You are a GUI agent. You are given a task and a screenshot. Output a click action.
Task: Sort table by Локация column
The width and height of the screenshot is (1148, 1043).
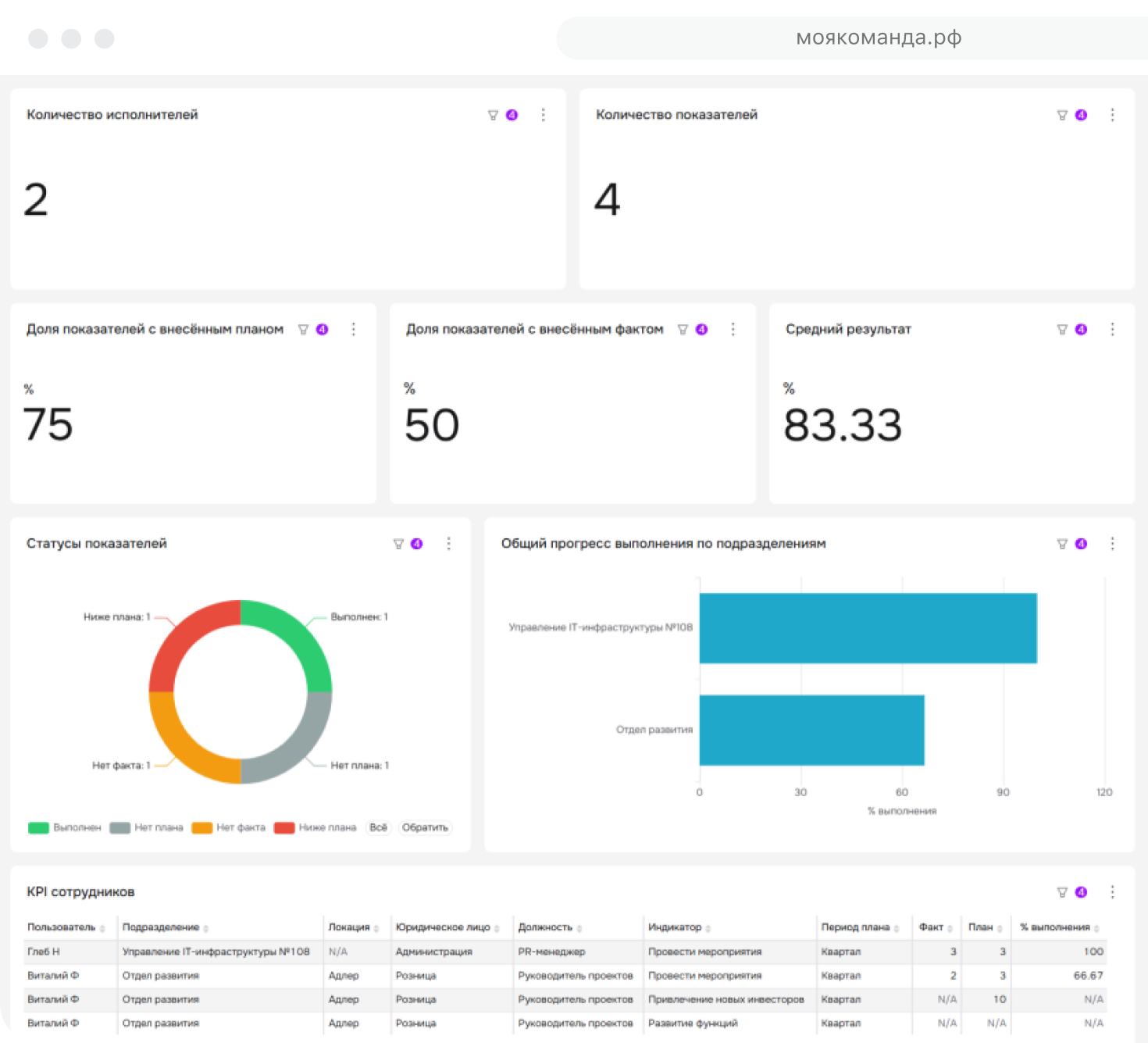[354, 927]
